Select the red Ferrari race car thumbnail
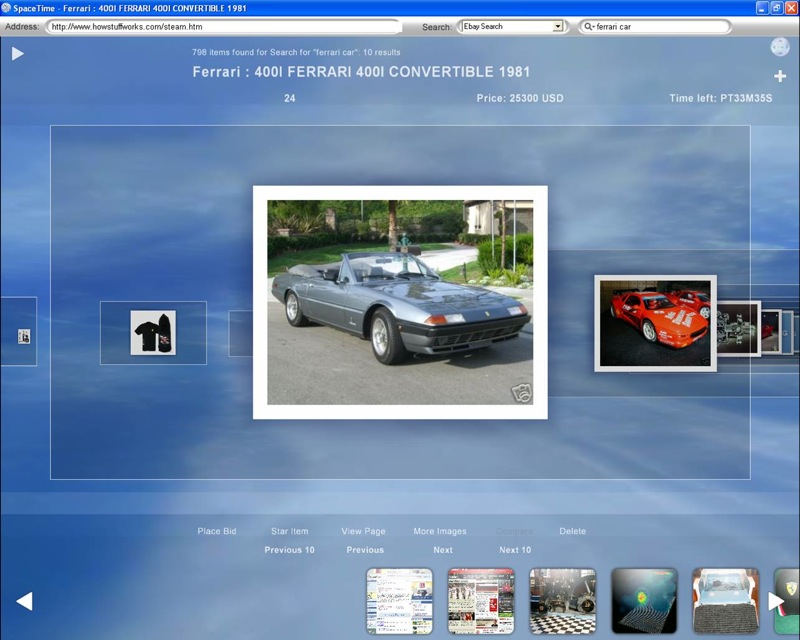The height and width of the screenshot is (640, 800). tap(656, 324)
